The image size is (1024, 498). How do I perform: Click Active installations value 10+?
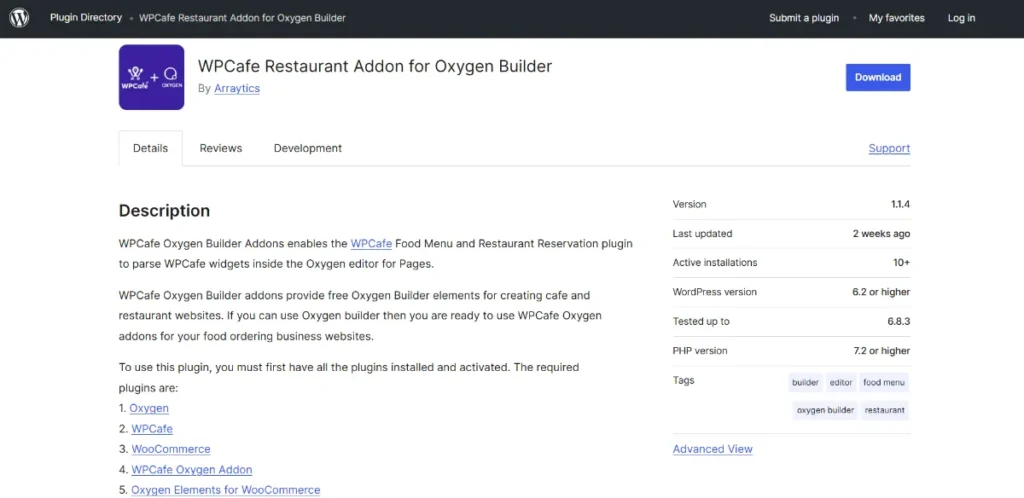pos(903,262)
